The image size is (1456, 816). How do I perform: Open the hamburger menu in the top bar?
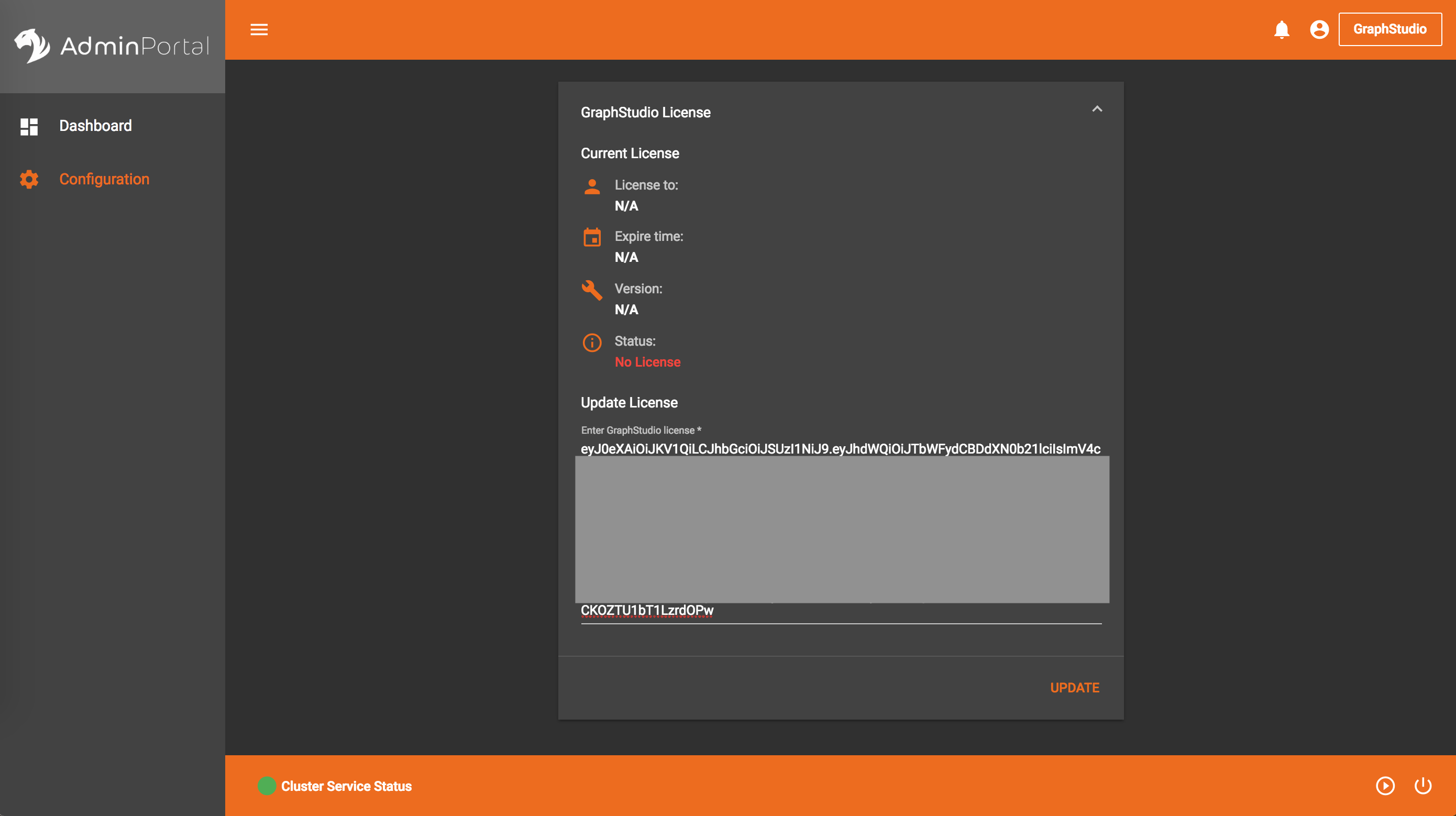click(x=259, y=29)
